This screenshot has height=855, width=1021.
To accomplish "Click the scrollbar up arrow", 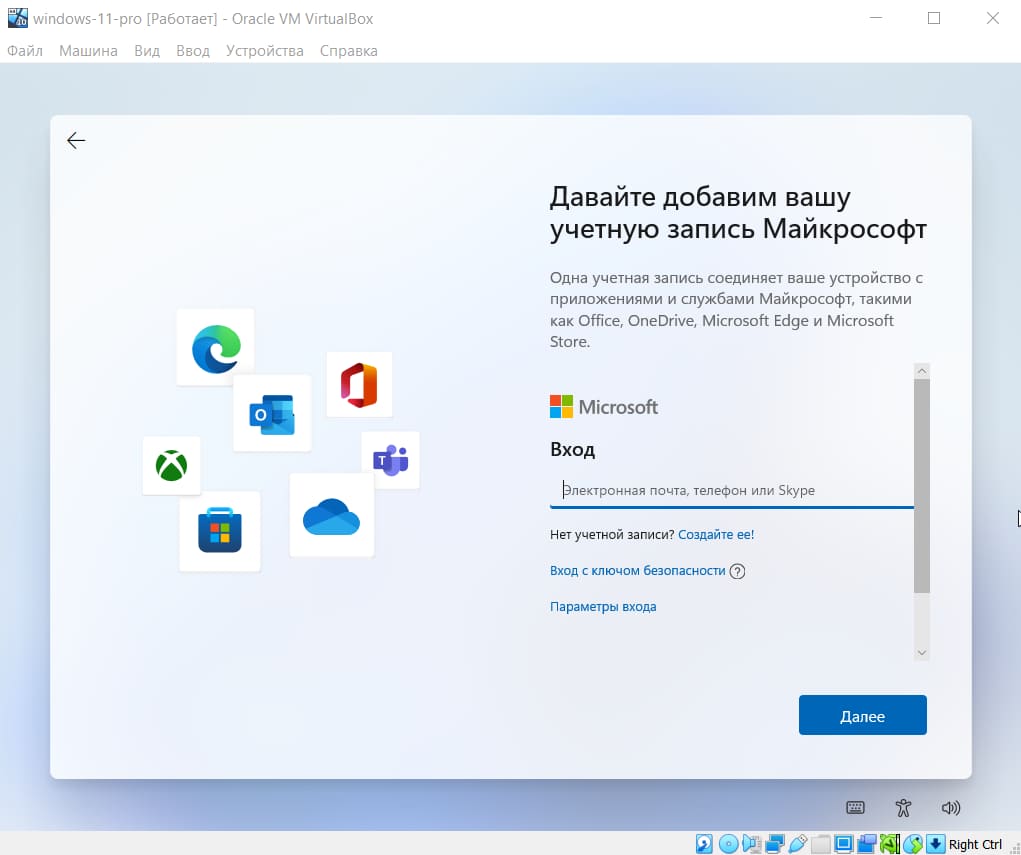I will [x=921, y=371].
